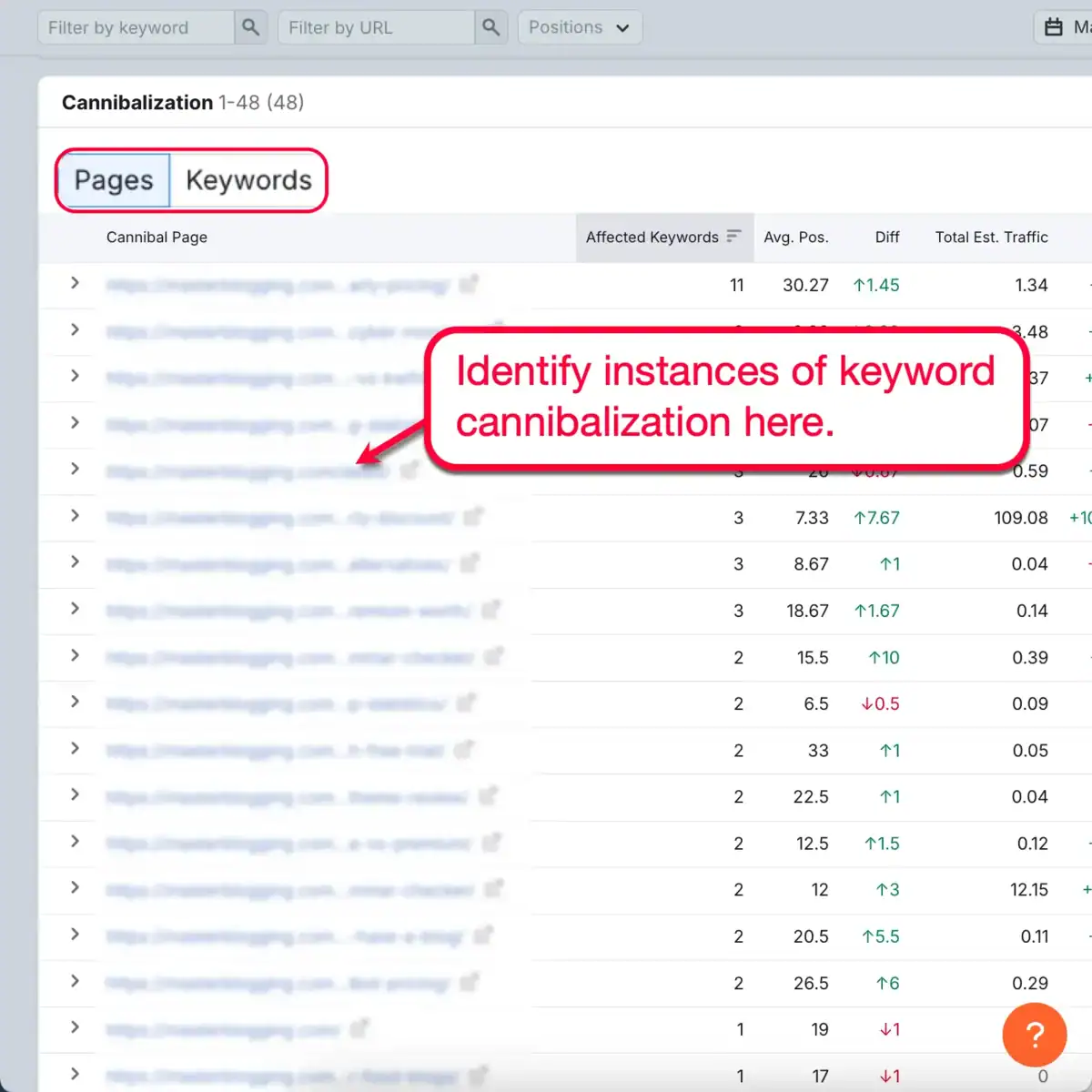The height and width of the screenshot is (1092, 1092).
Task: Open external link icon in the 20.5 row
Action: pyautogui.click(x=483, y=935)
